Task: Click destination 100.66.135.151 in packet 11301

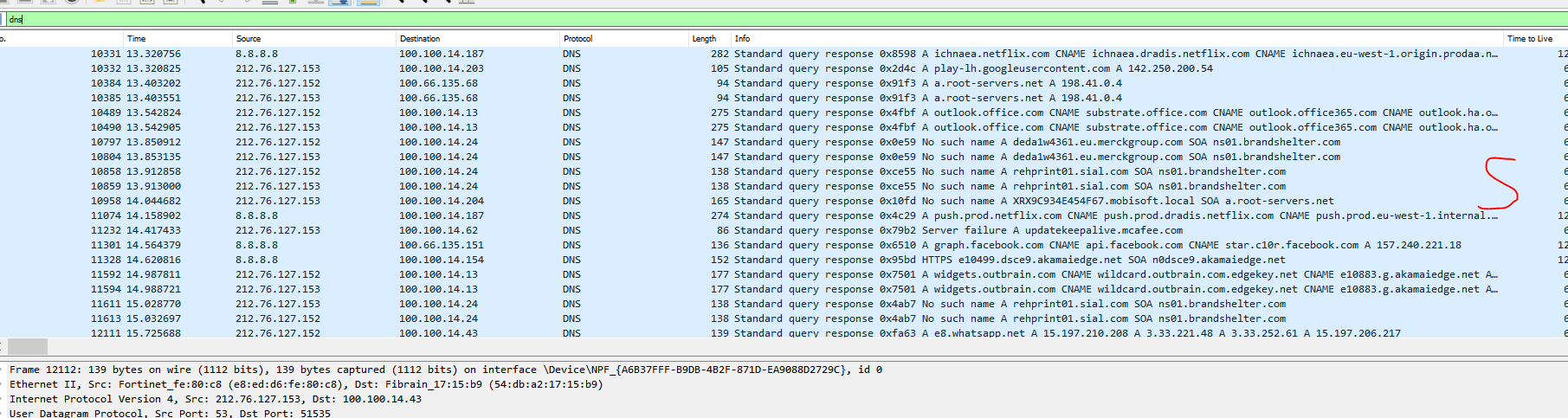Action: (x=442, y=245)
